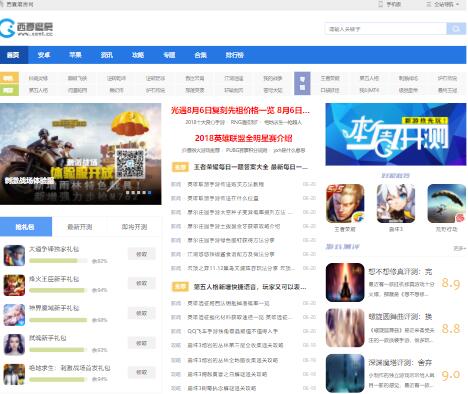This screenshot has width=468, height=394.
Task: Open the 2018英雄联盟全明星赛介绍 headline
Action: (243, 138)
